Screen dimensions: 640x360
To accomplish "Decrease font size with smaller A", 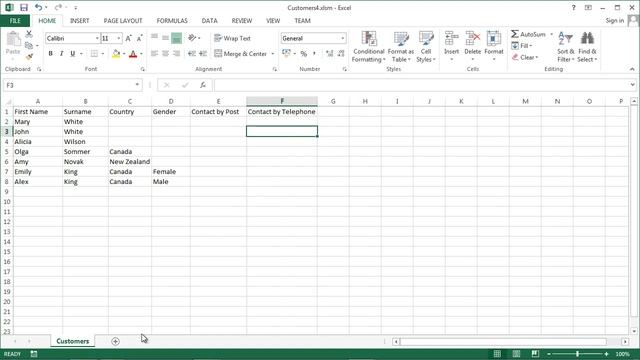I will tap(139, 38).
